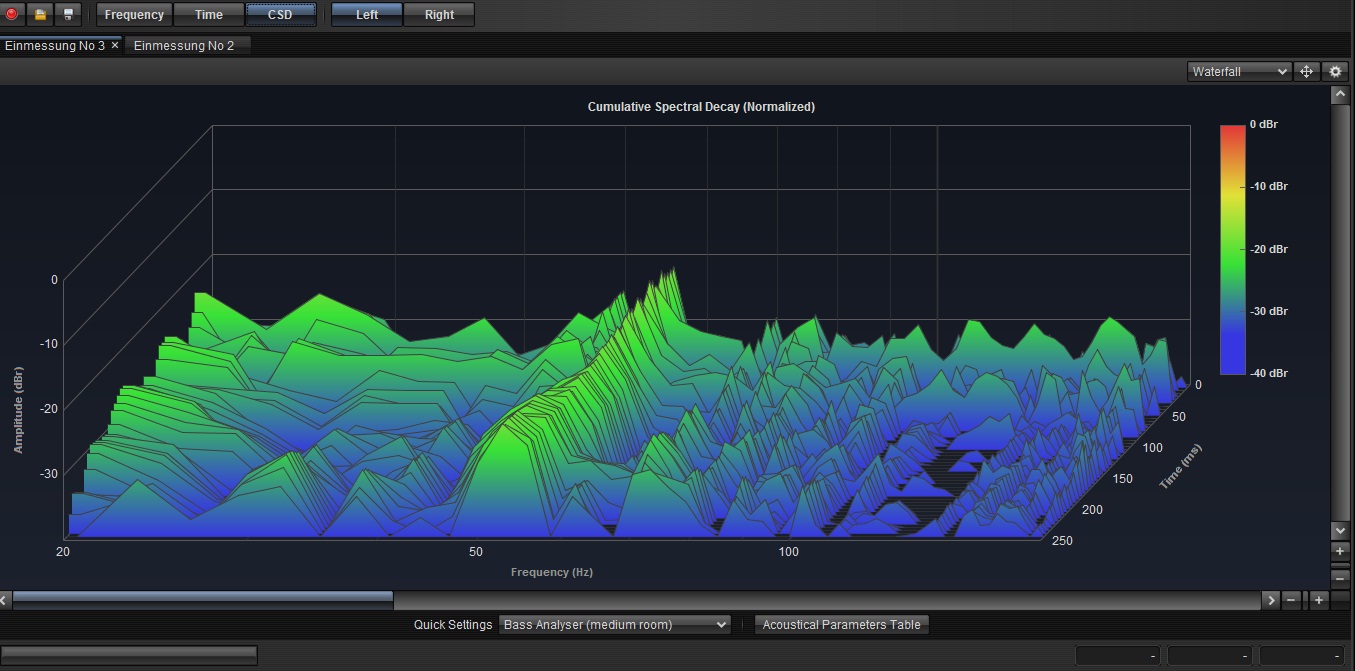
Task: Click the red record measurement button
Action: 13,14
